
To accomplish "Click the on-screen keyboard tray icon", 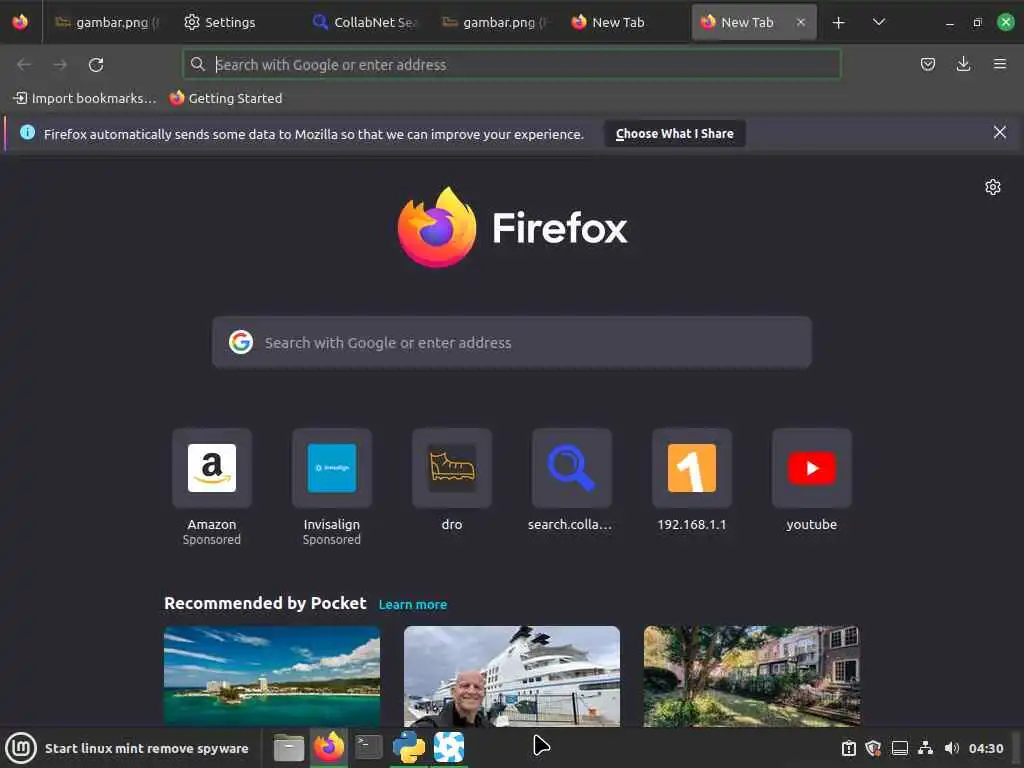I will (900, 748).
